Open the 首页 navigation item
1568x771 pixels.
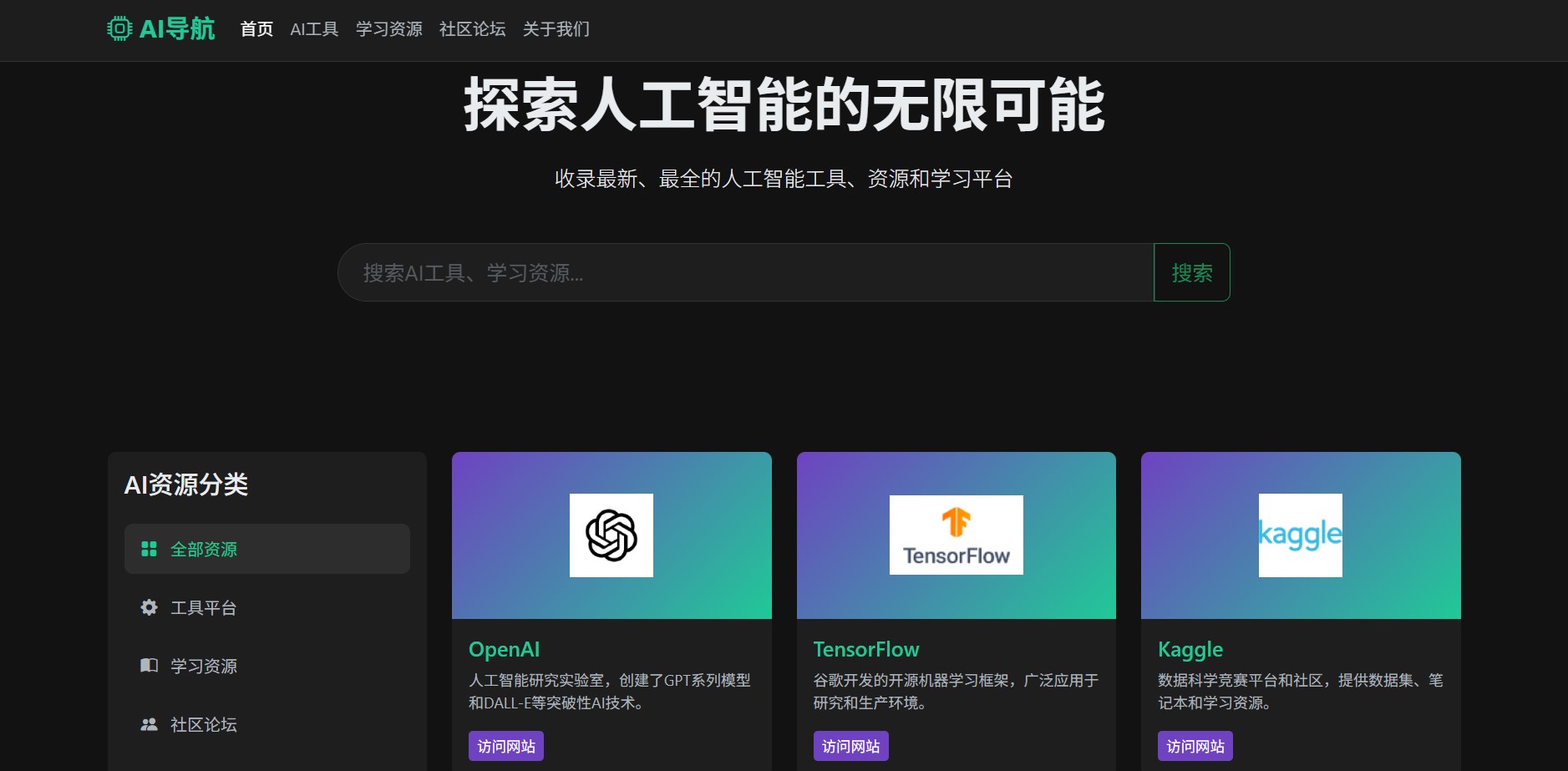[256, 29]
